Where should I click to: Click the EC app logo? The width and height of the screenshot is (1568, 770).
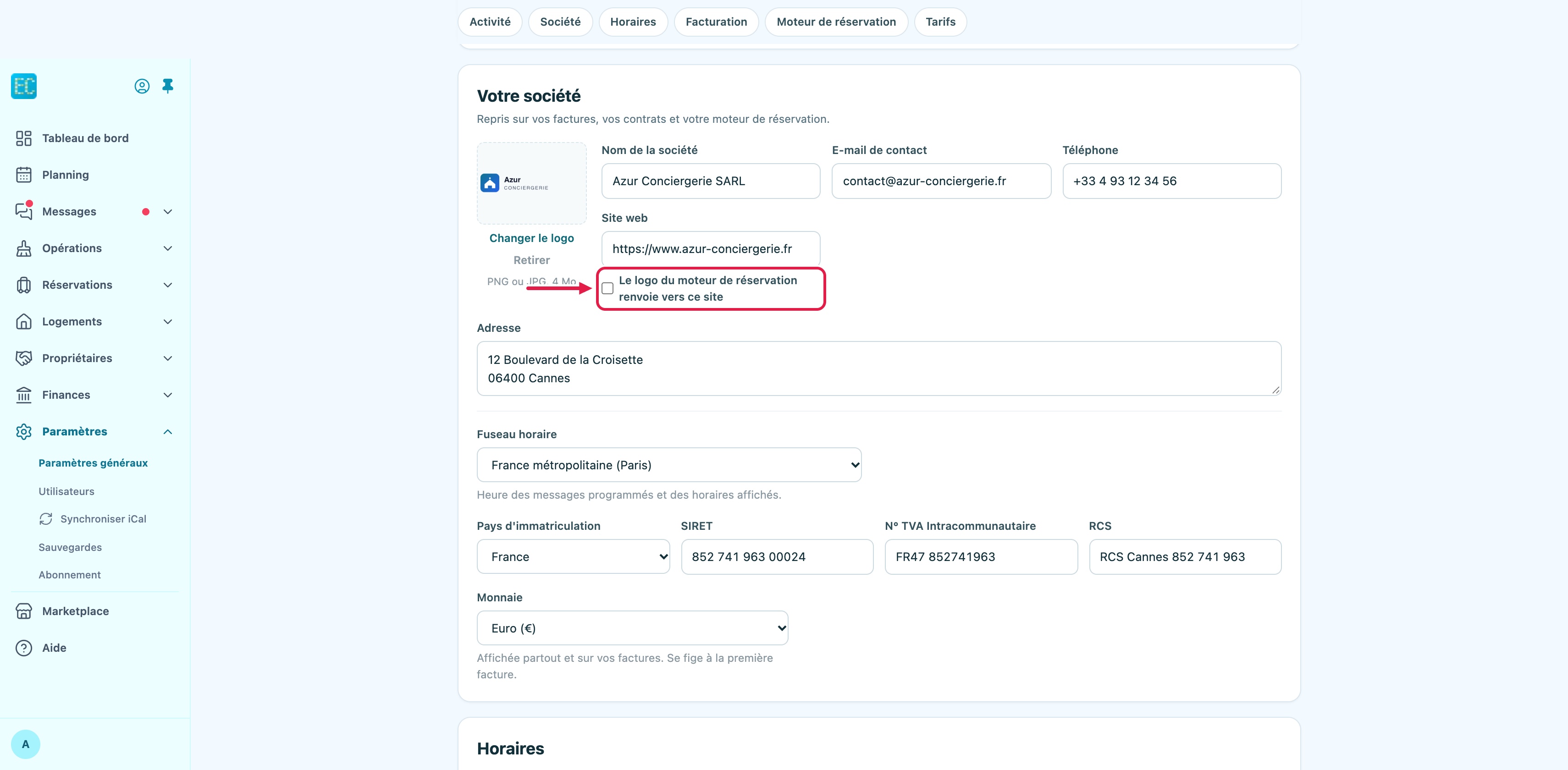[24, 86]
